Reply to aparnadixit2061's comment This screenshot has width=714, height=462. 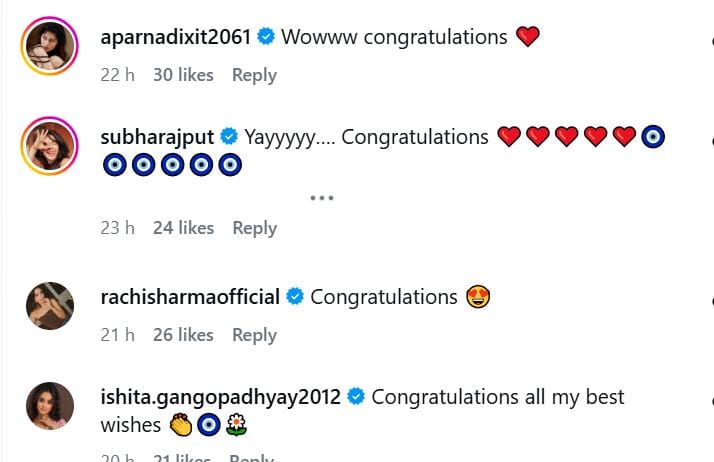pos(254,75)
